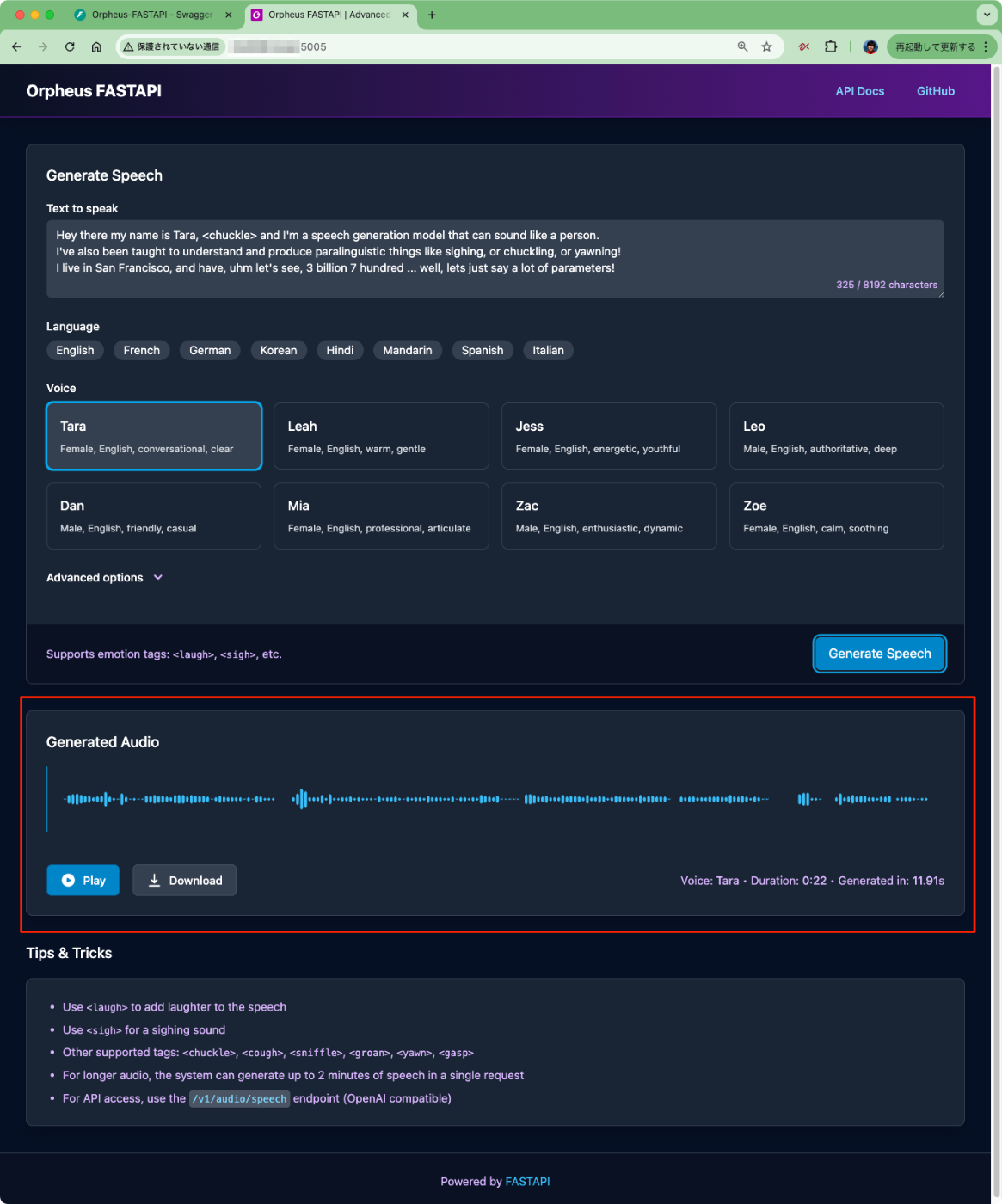
Task: Select the Orpheus FASTAPI Advanced tab
Action: [329, 15]
